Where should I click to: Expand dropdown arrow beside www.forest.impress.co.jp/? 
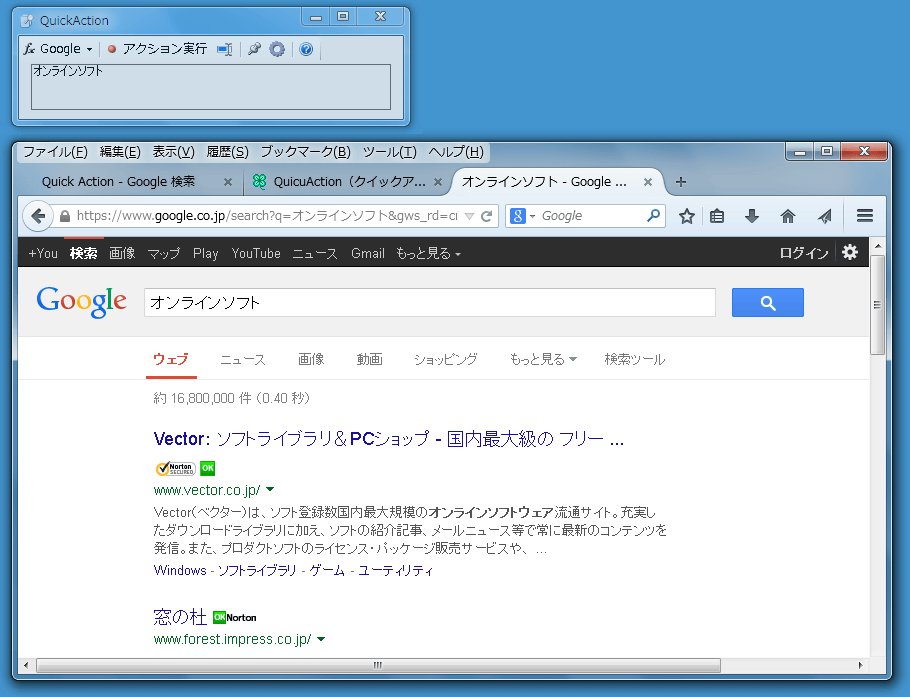[321, 640]
